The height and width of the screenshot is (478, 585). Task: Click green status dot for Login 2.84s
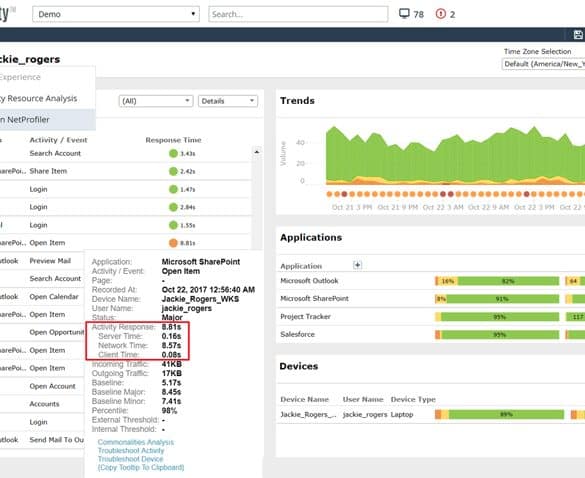pos(173,207)
